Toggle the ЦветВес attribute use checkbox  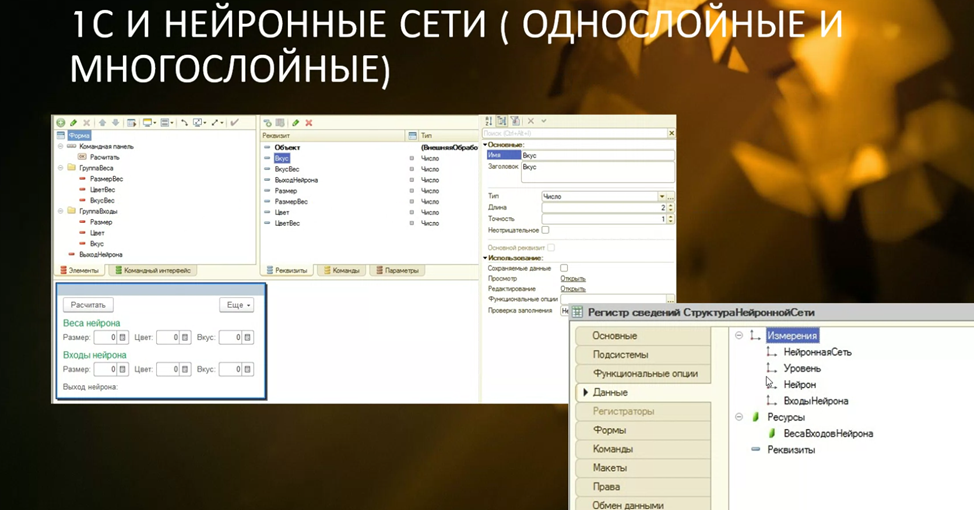(x=412, y=223)
